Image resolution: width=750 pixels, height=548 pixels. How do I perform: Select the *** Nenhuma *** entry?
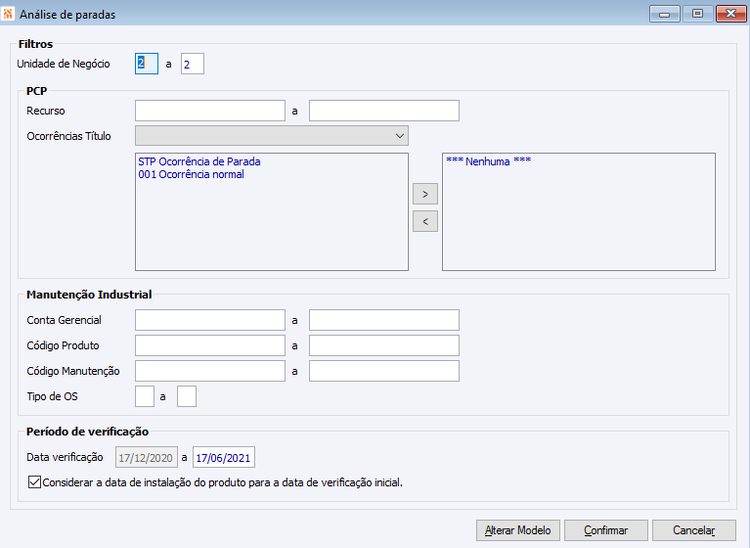(x=488, y=162)
